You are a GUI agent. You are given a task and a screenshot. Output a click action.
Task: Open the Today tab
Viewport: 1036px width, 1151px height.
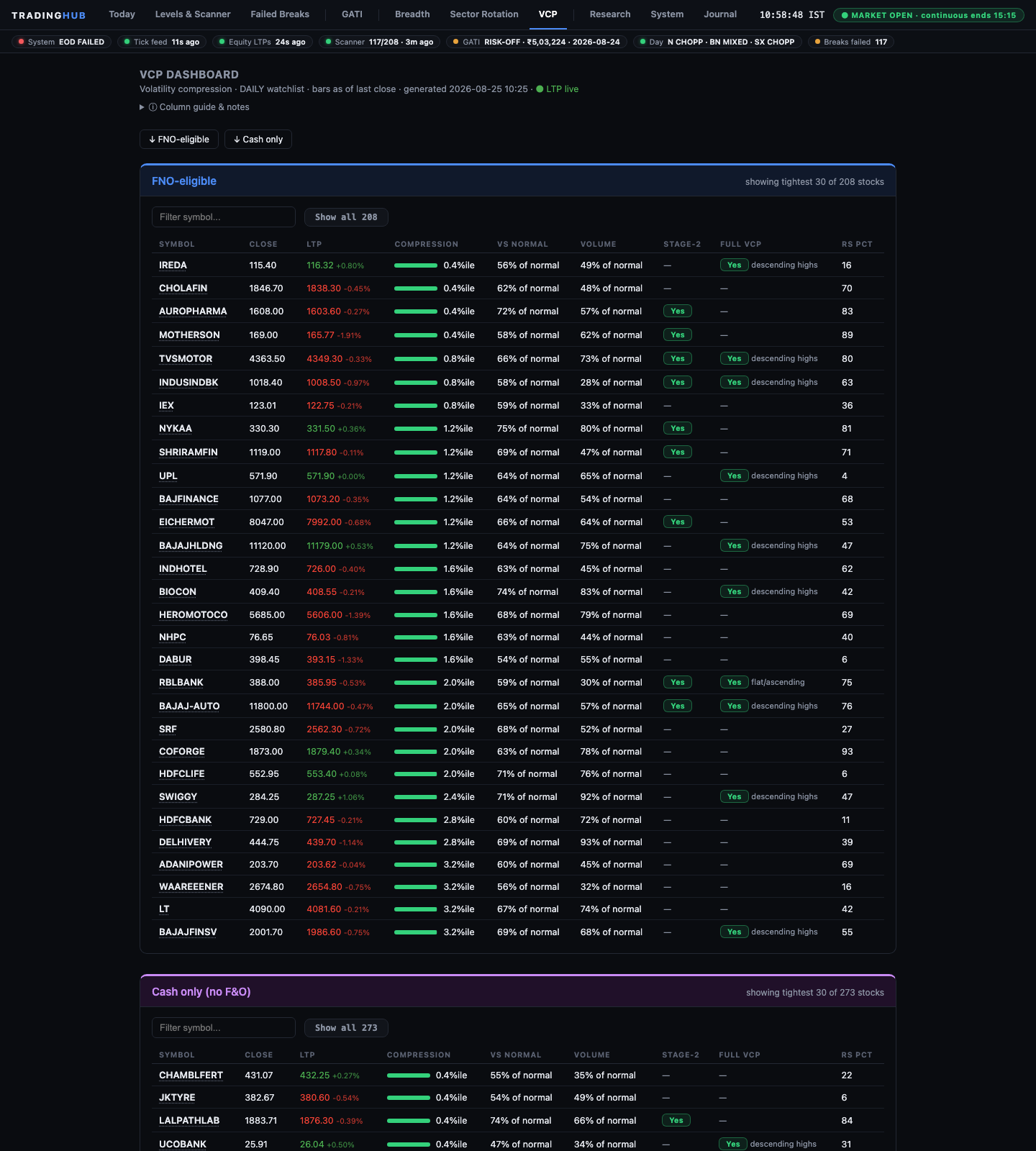122,14
